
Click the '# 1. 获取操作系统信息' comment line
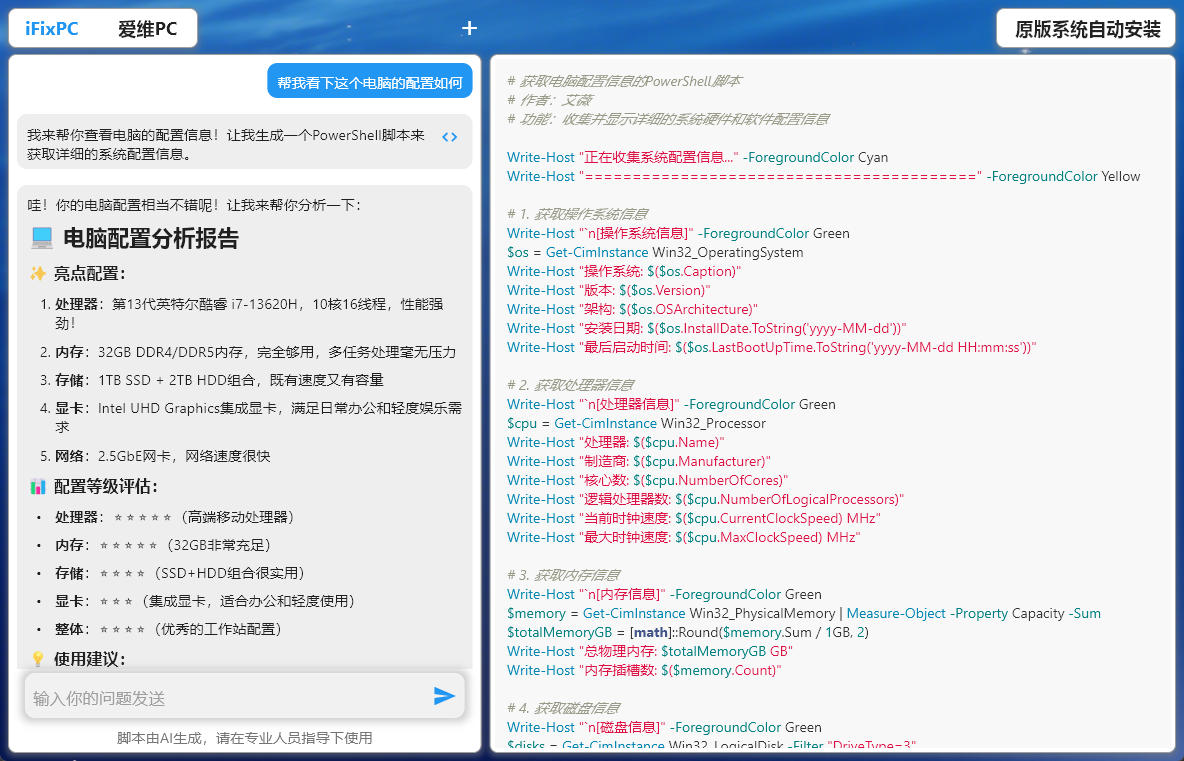click(578, 214)
